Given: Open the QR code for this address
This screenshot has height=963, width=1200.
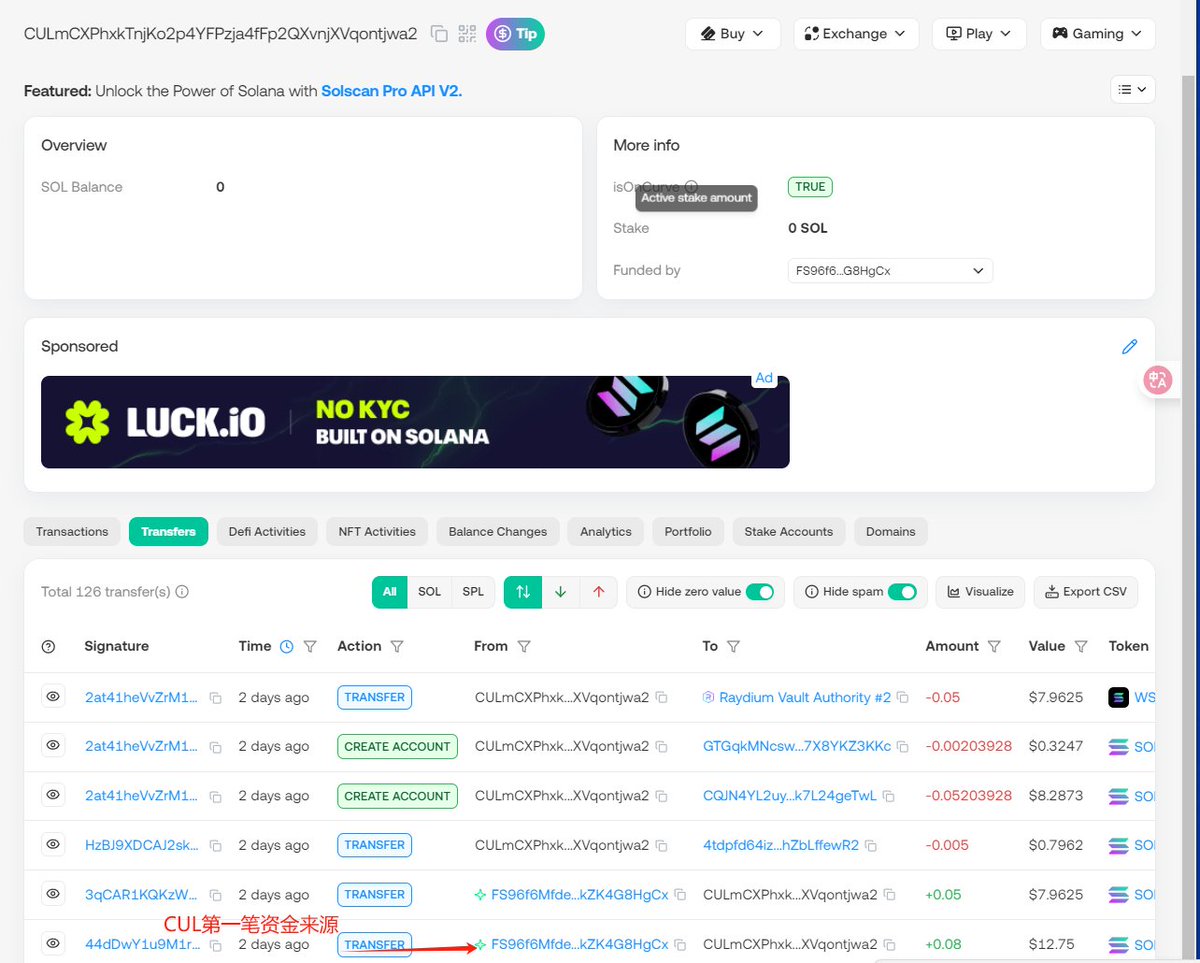Looking at the screenshot, I should (466, 33).
